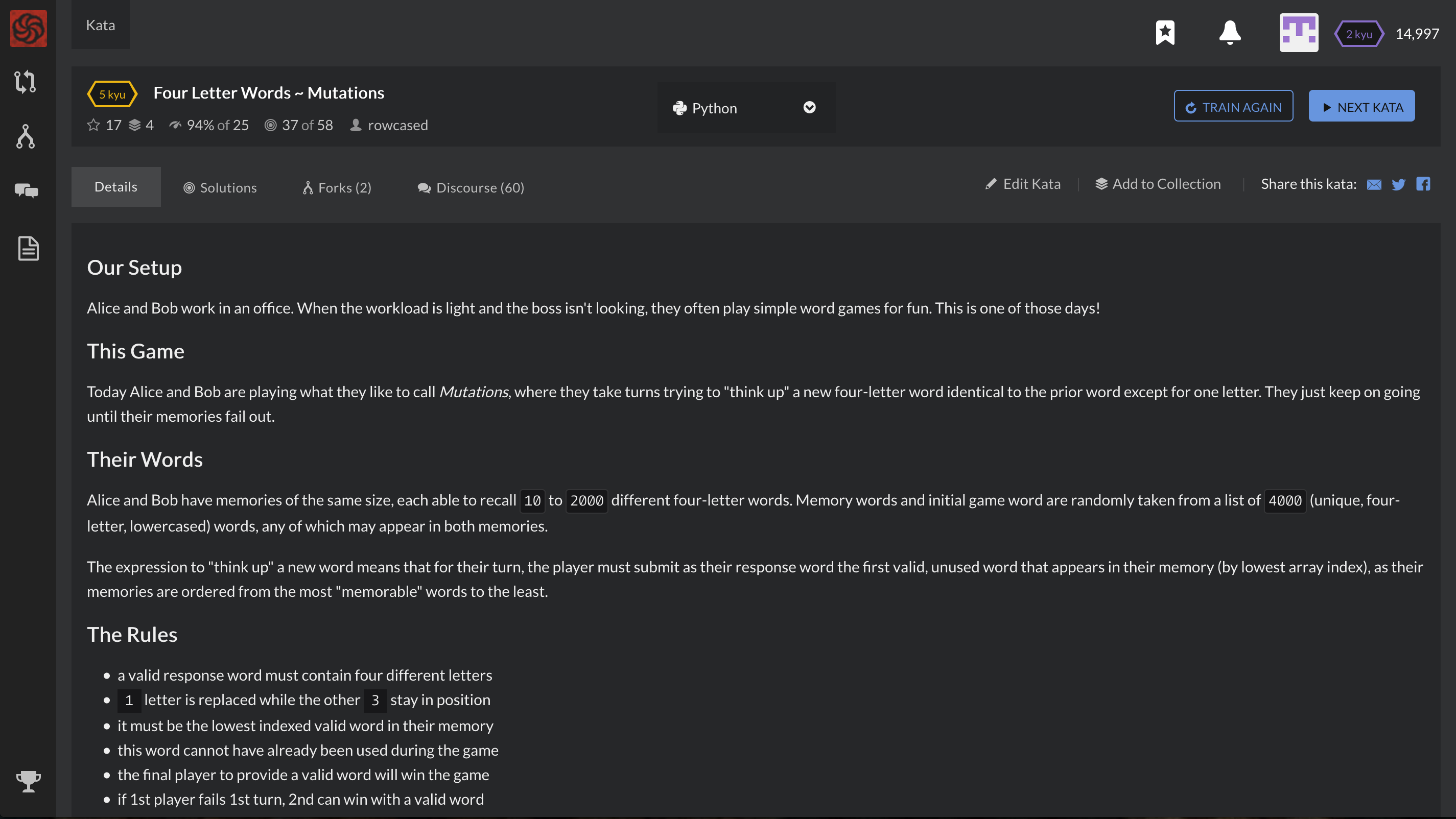This screenshot has height=819, width=1456.
Task: Open the bookmarked kata icon in the header
Action: [1165, 33]
